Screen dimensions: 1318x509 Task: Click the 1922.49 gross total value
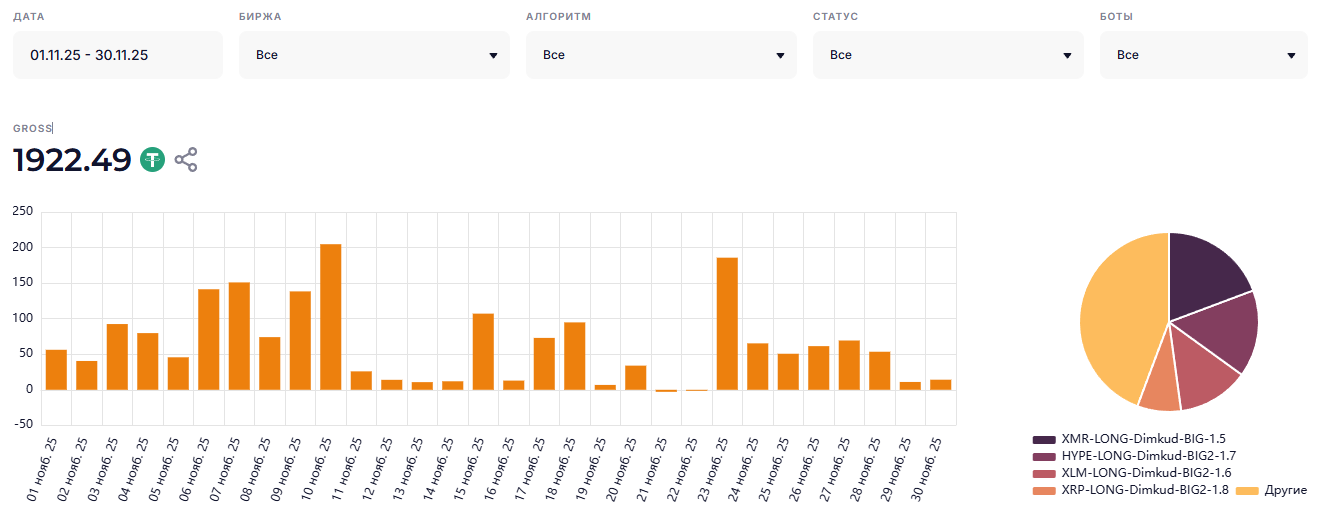click(72, 160)
